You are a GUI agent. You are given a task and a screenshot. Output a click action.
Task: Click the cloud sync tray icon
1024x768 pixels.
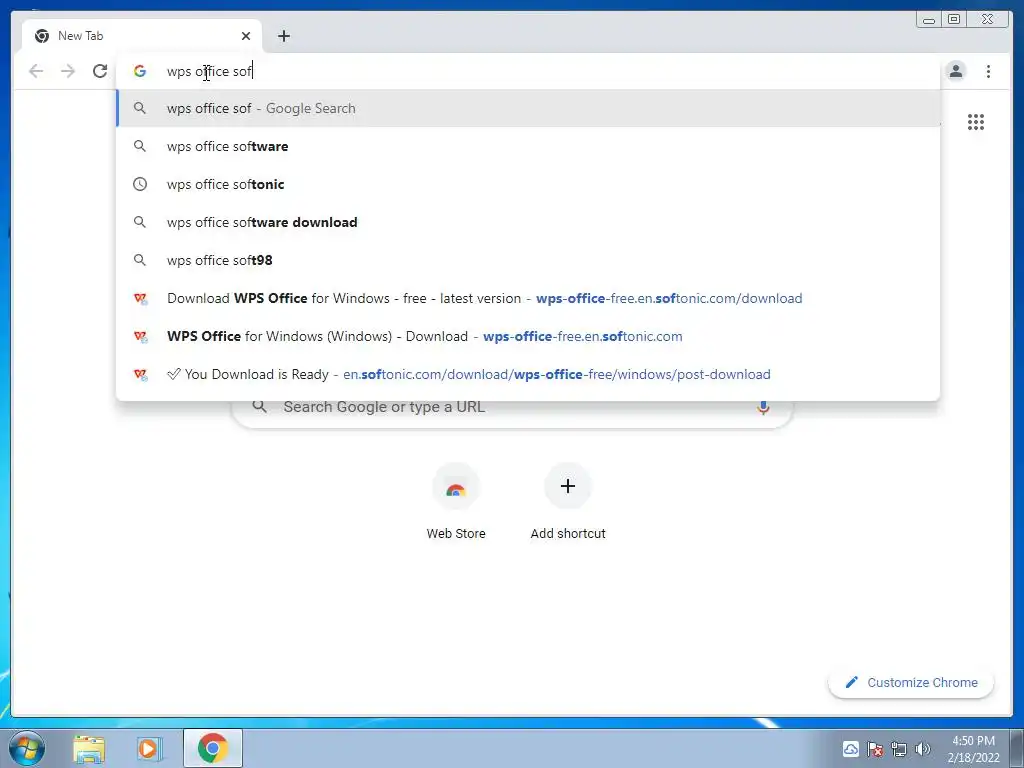(850, 749)
